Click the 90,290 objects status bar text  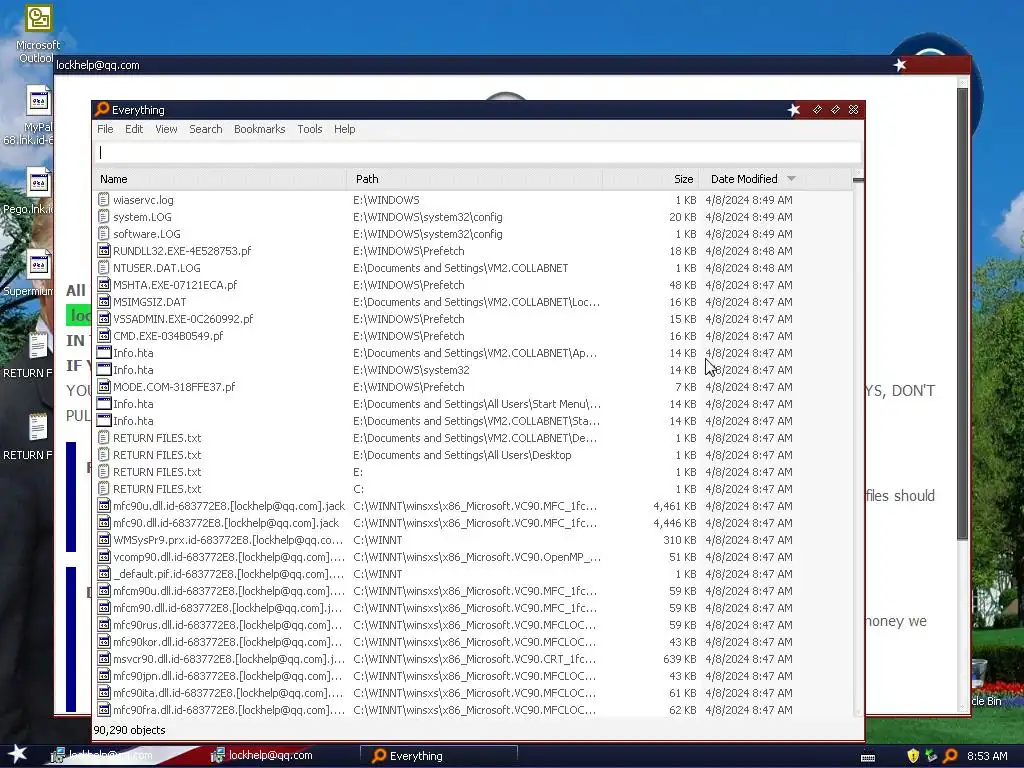[129, 730]
